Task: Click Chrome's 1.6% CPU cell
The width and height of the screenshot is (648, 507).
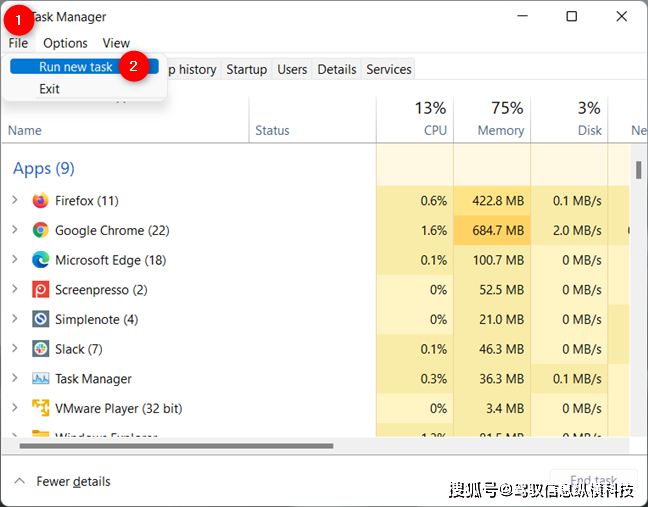Action: pos(415,230)
